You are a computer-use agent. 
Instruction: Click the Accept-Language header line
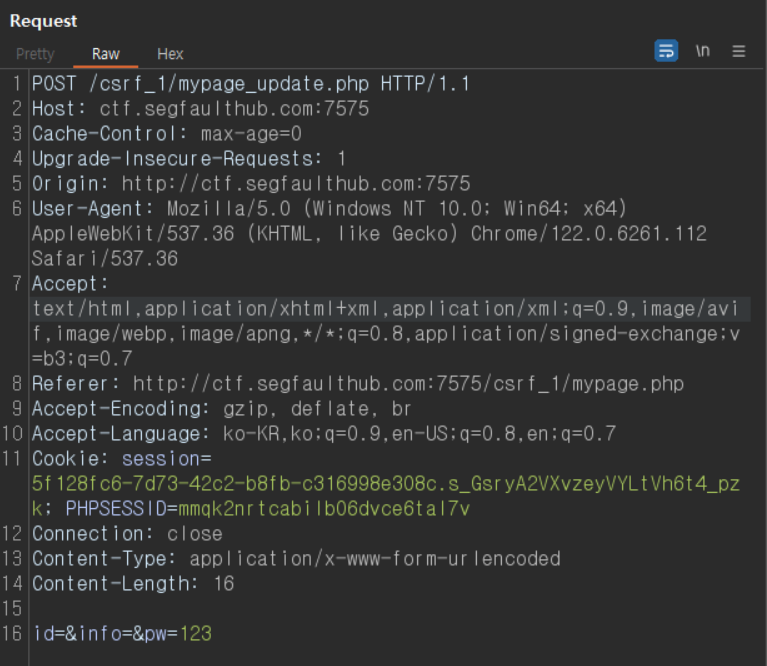[x=324, y=433]
